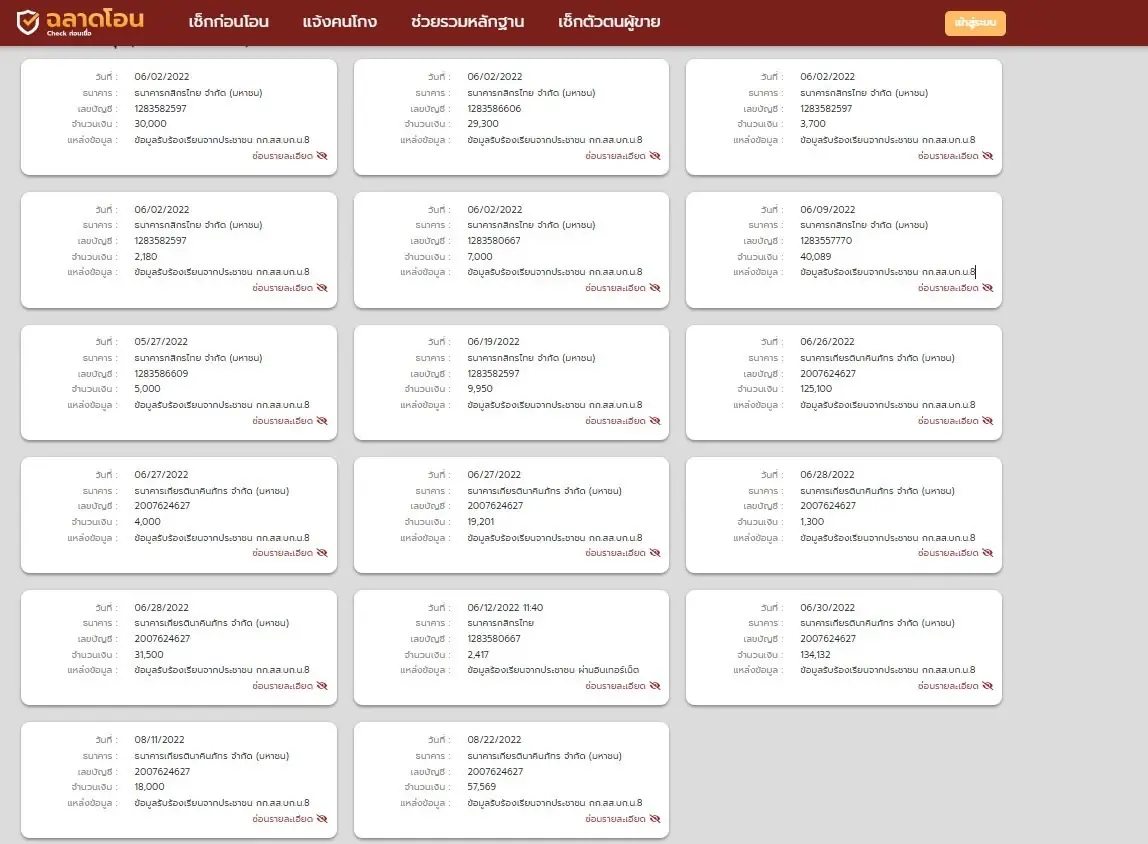Select account number 1283557770
Image resolution: width=1148 pixels, height=844 pixels.
point(826,241)
